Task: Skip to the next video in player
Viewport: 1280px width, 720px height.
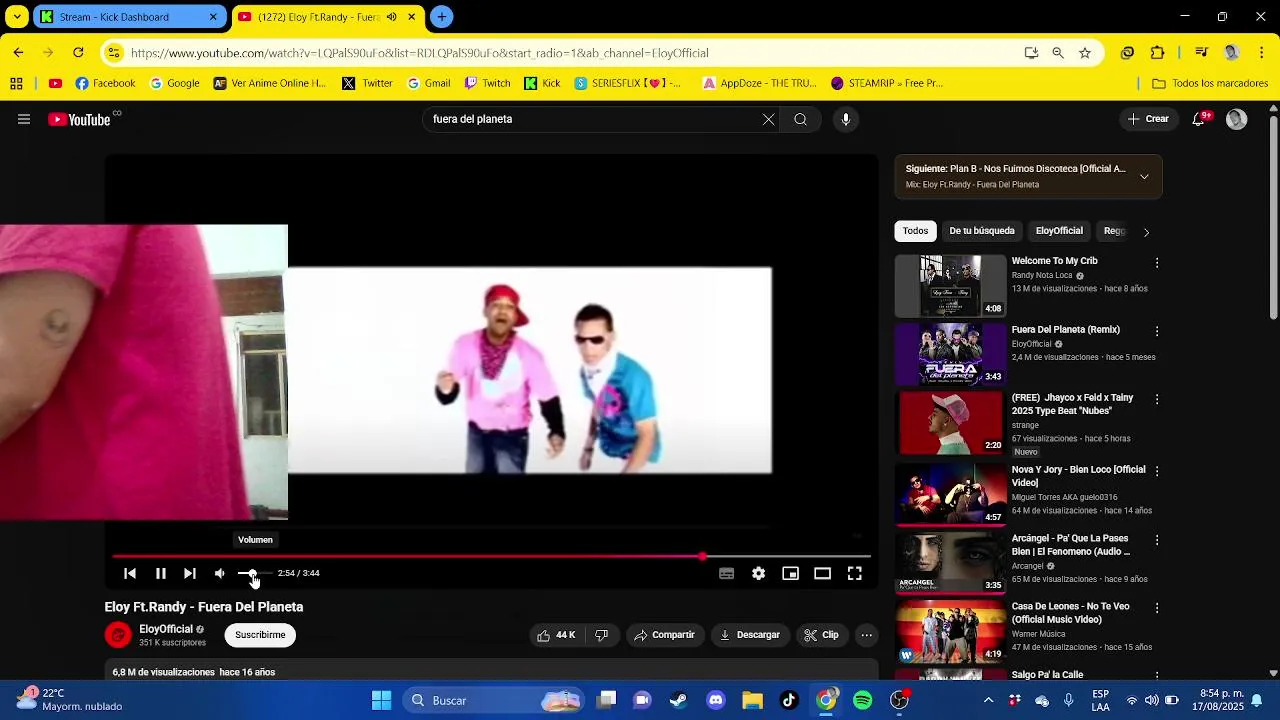Action: click(x=190, y=573)
